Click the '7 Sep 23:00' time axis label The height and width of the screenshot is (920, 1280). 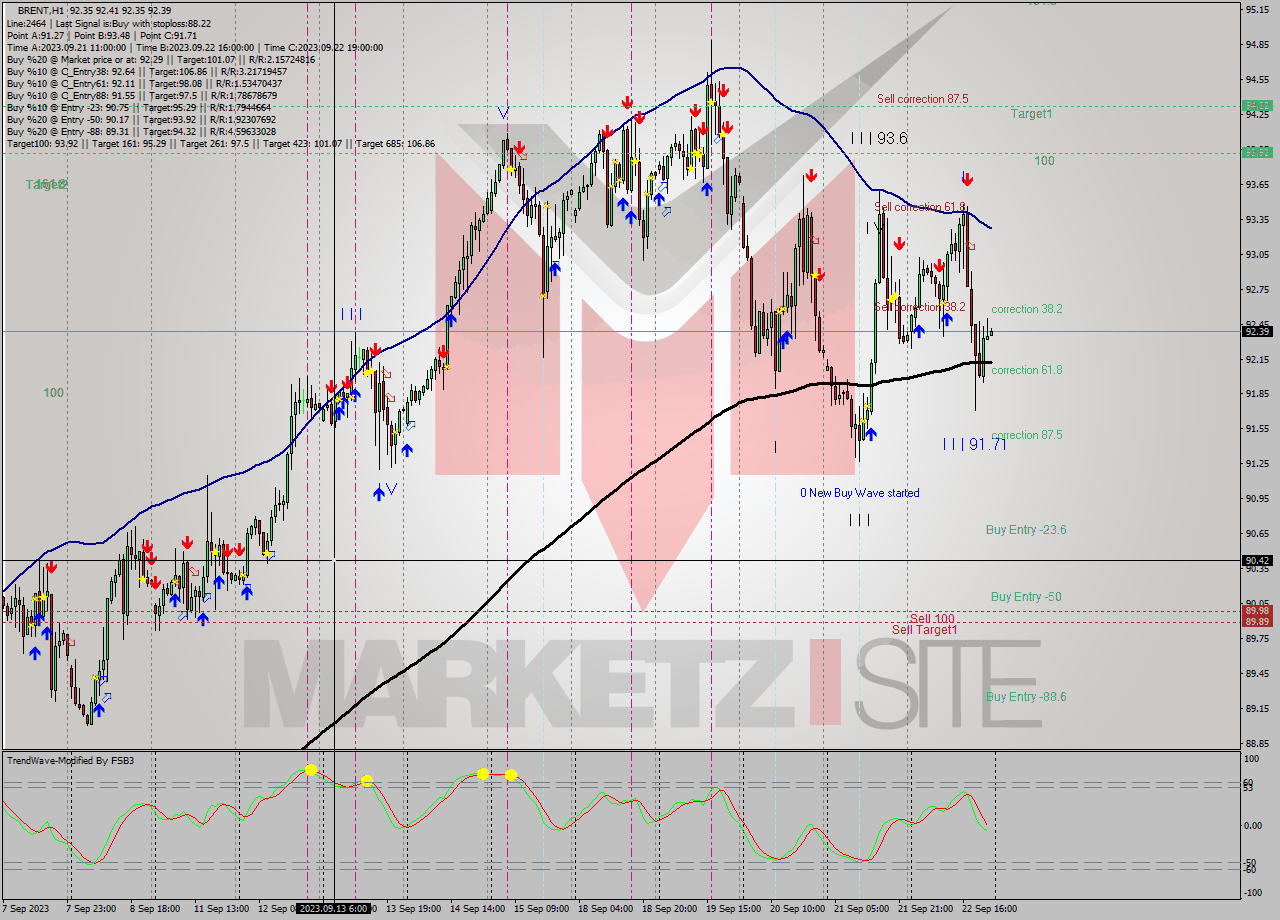[x=92, y=909]
